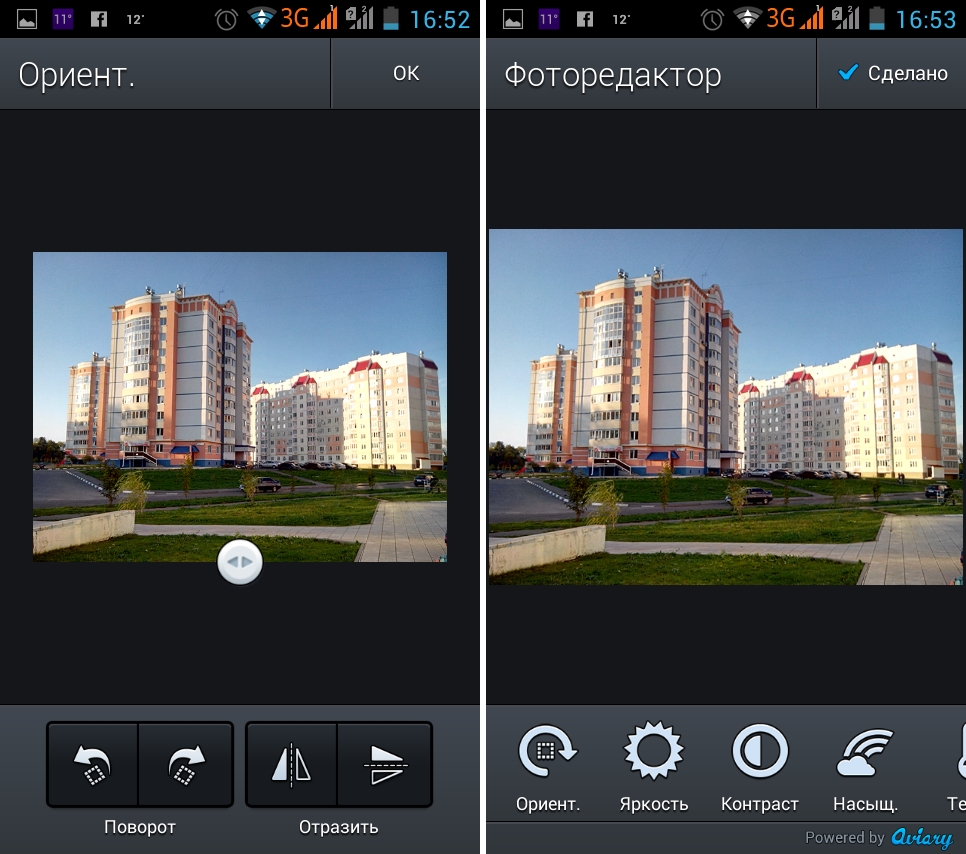Tap the alarm clock icon in the right status bar
Image resolution: width=966 pixels, height=854 pixels.
[712, 20]
